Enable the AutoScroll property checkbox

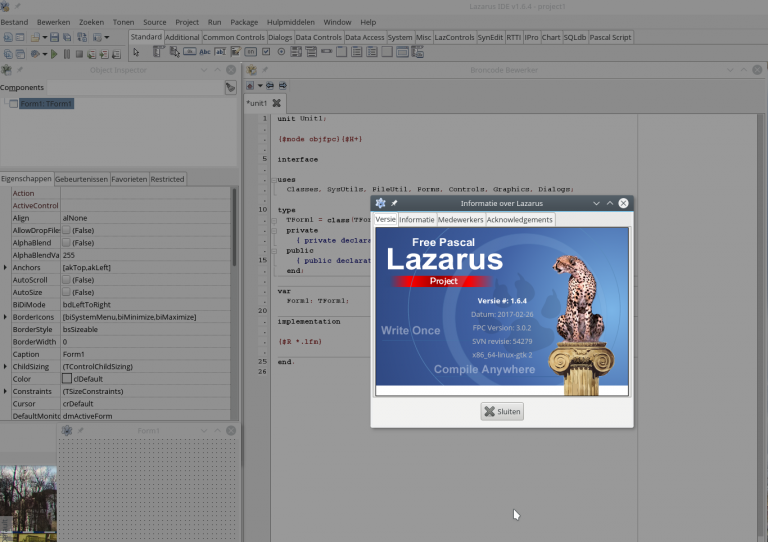[x=67, y=279]
